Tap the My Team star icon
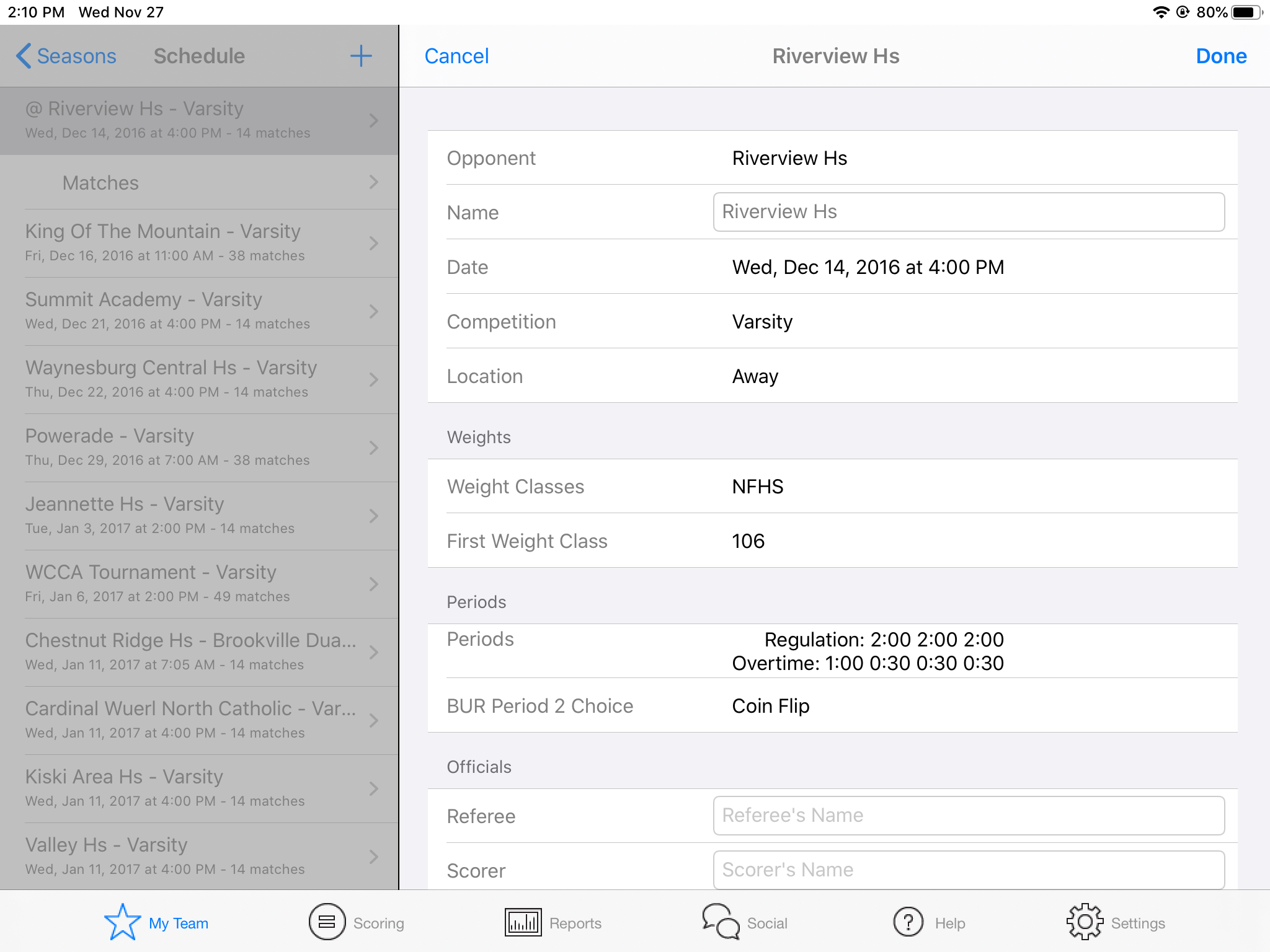1270x952 pixels. pyautogui.click(x=122, y=922)
